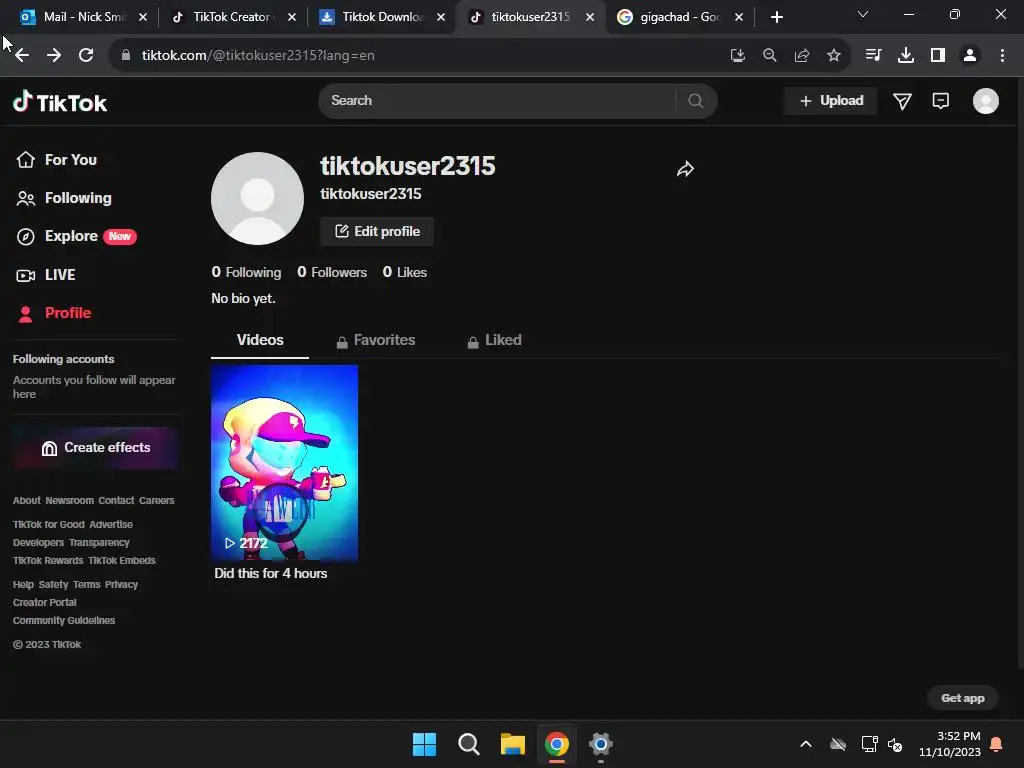
Task: Open the Creator Portal link
Action: tap(45, 603)
